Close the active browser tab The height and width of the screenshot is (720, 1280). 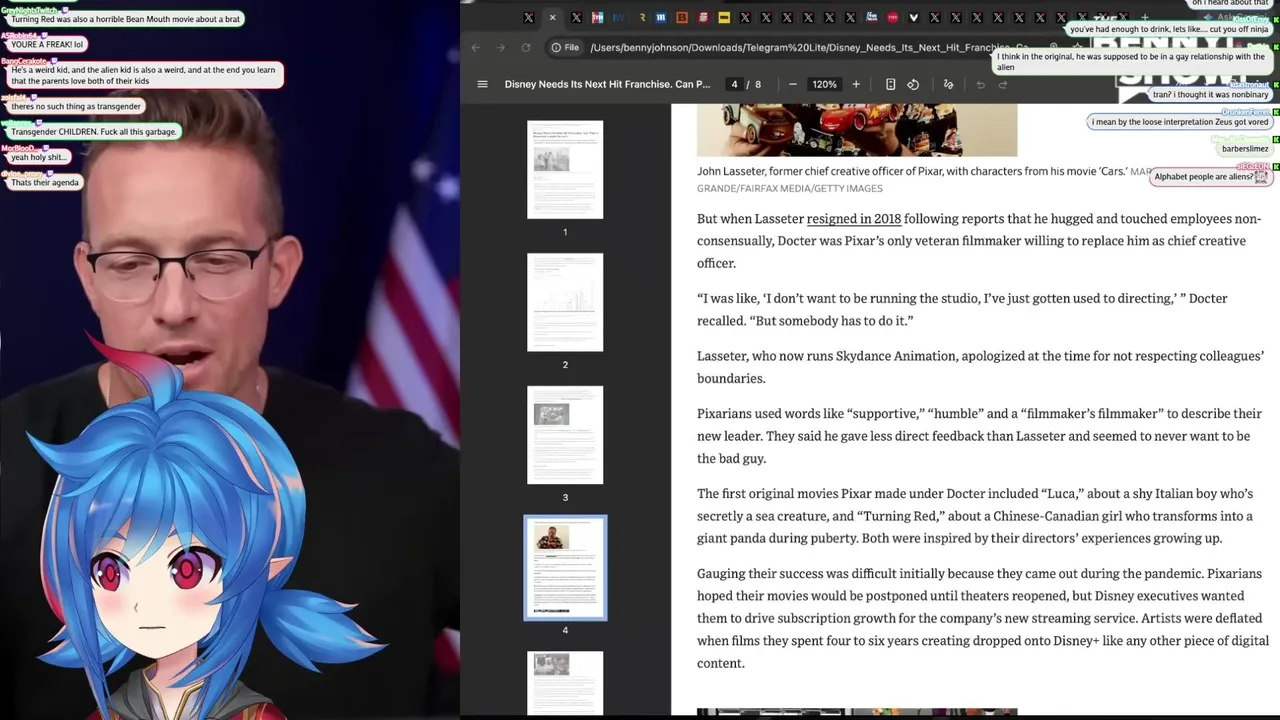[552, 17]
